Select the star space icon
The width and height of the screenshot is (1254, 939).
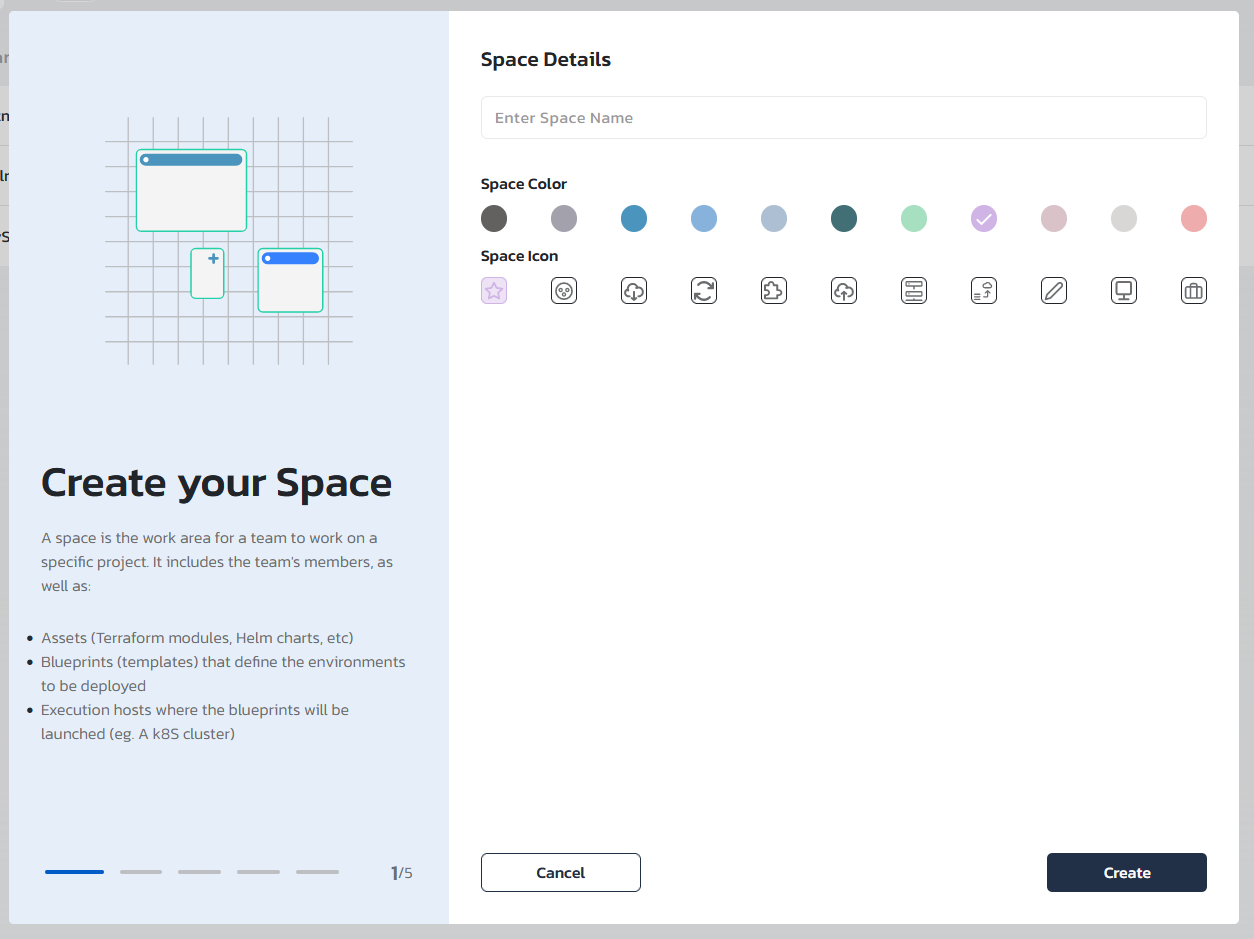493,290
